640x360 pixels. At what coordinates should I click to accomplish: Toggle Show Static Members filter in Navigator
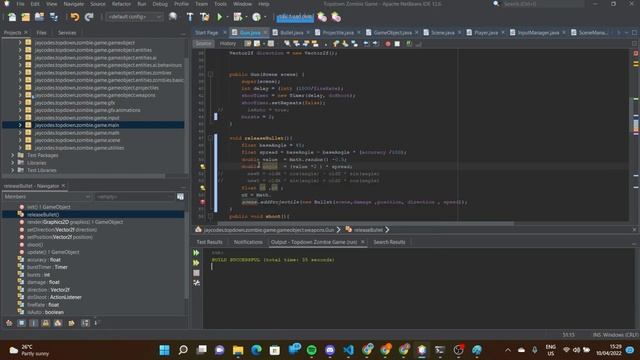(33, 323)
